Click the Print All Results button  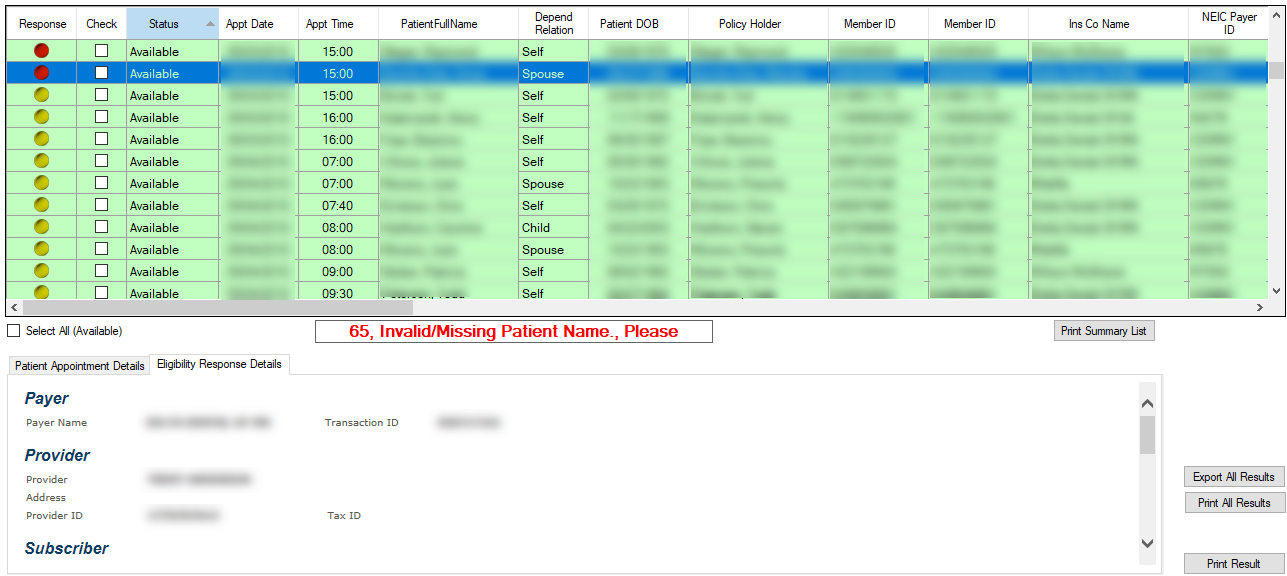point(1232,502)
